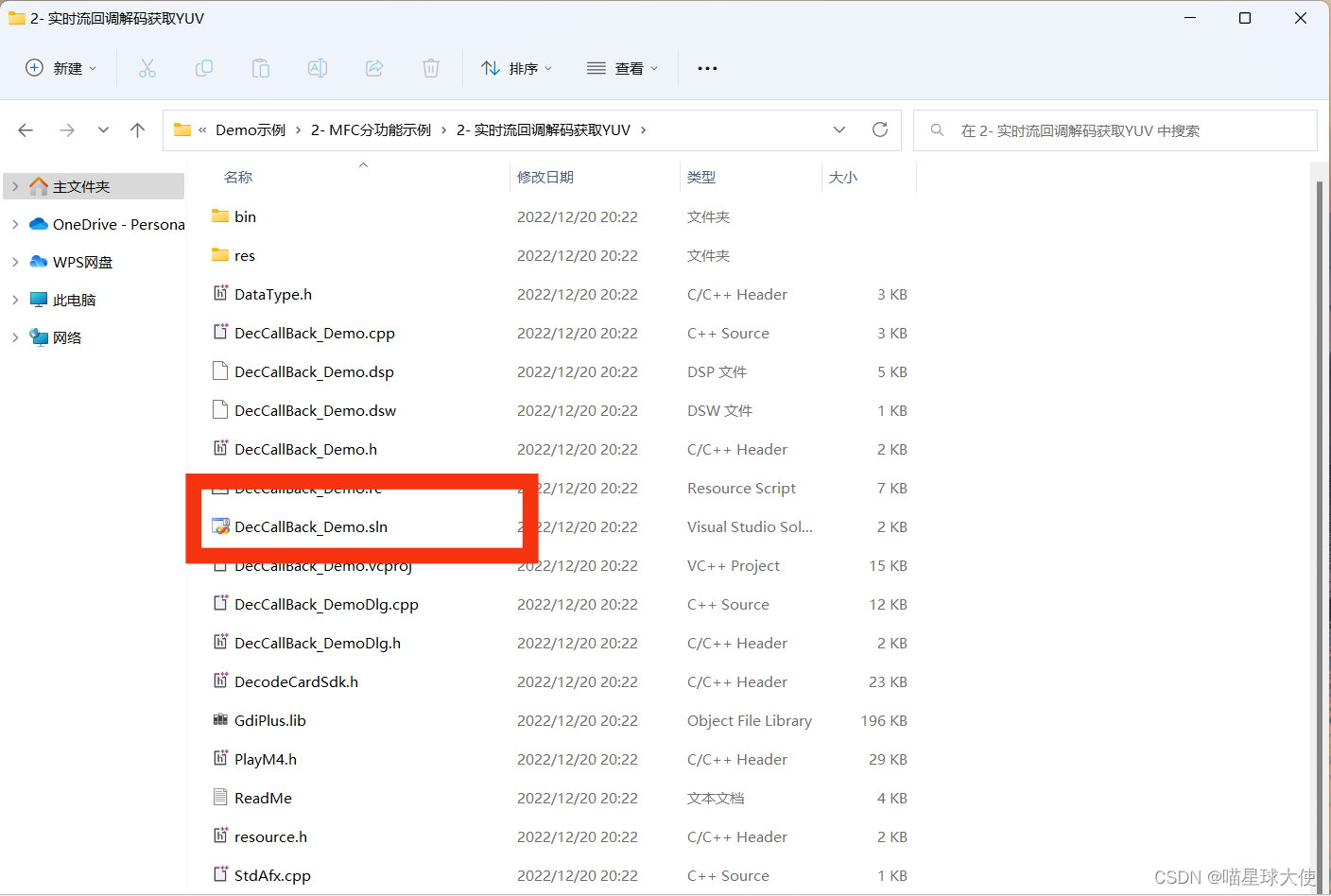Click the Paste clipboard icon

261,68
